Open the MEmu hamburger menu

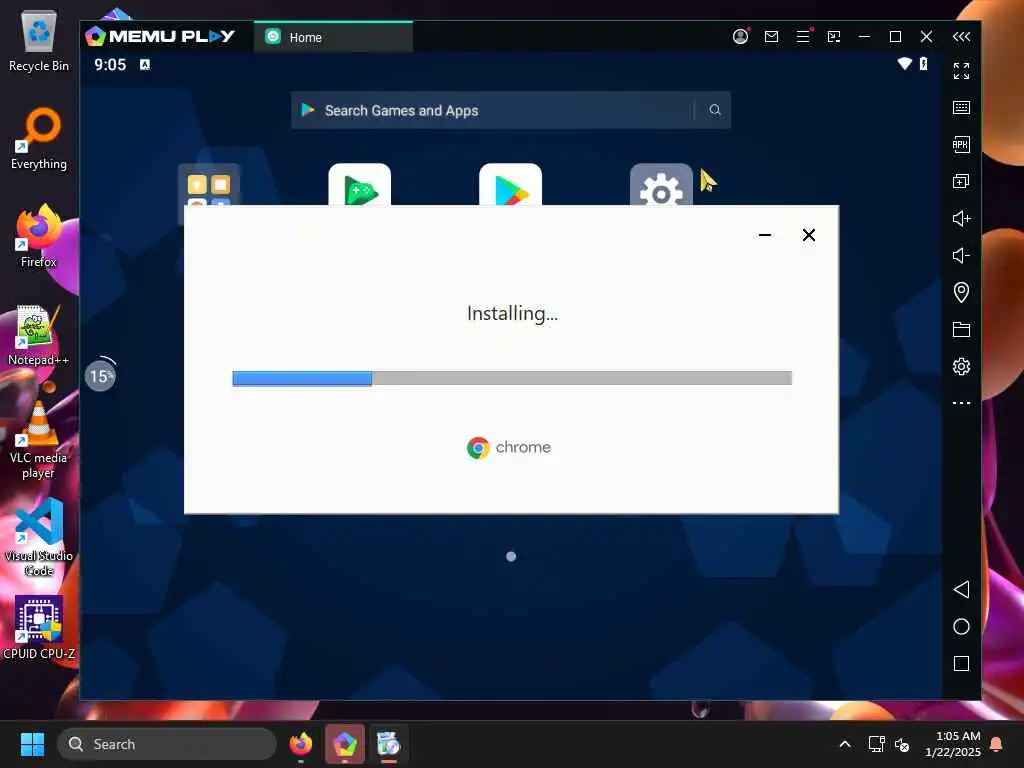[803, 37]
